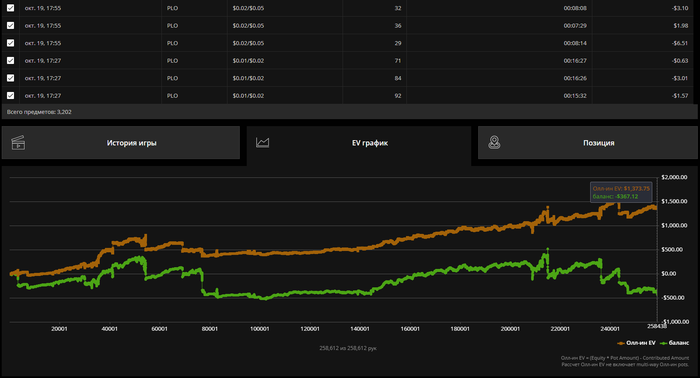Click the chart tooltip showing Олл-ин EV $1,373.75
The image size is (700, 378).
tap(621, 192)
